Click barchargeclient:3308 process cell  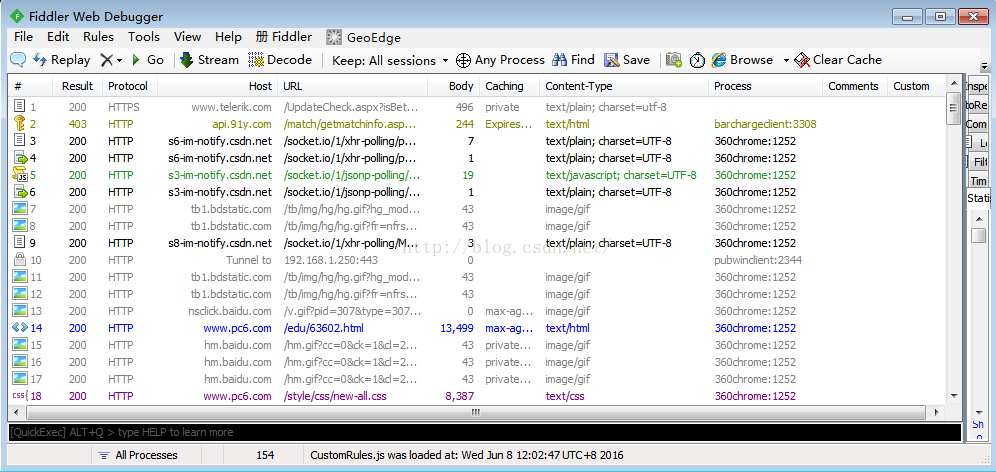click(765, 125)
